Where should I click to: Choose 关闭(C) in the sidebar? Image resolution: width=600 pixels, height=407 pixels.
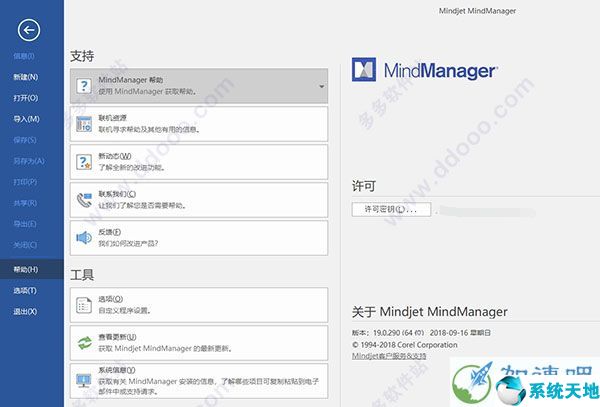(x=25, y=245)
